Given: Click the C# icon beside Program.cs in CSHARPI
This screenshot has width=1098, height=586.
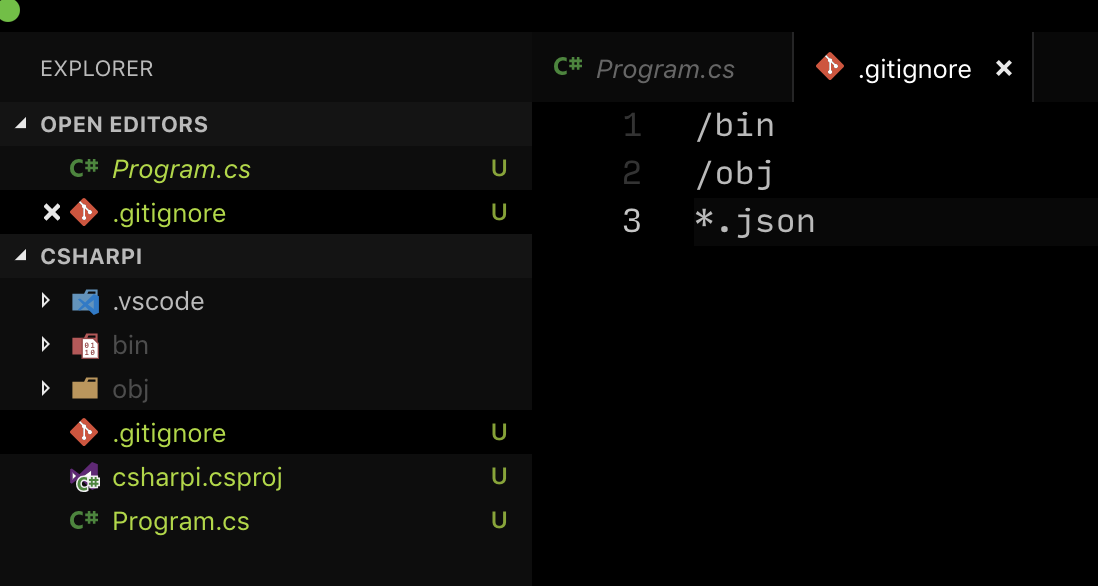Looking at the screenshot, I should tap(84, 521).
